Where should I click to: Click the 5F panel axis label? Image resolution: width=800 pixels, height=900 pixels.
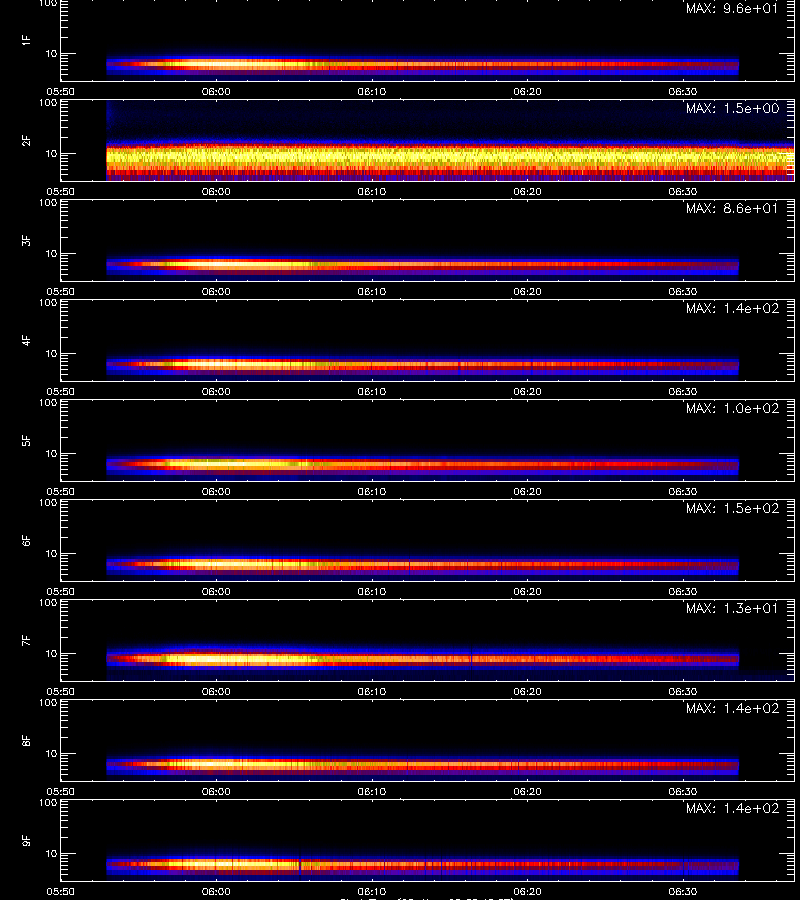tap(26, 440)
